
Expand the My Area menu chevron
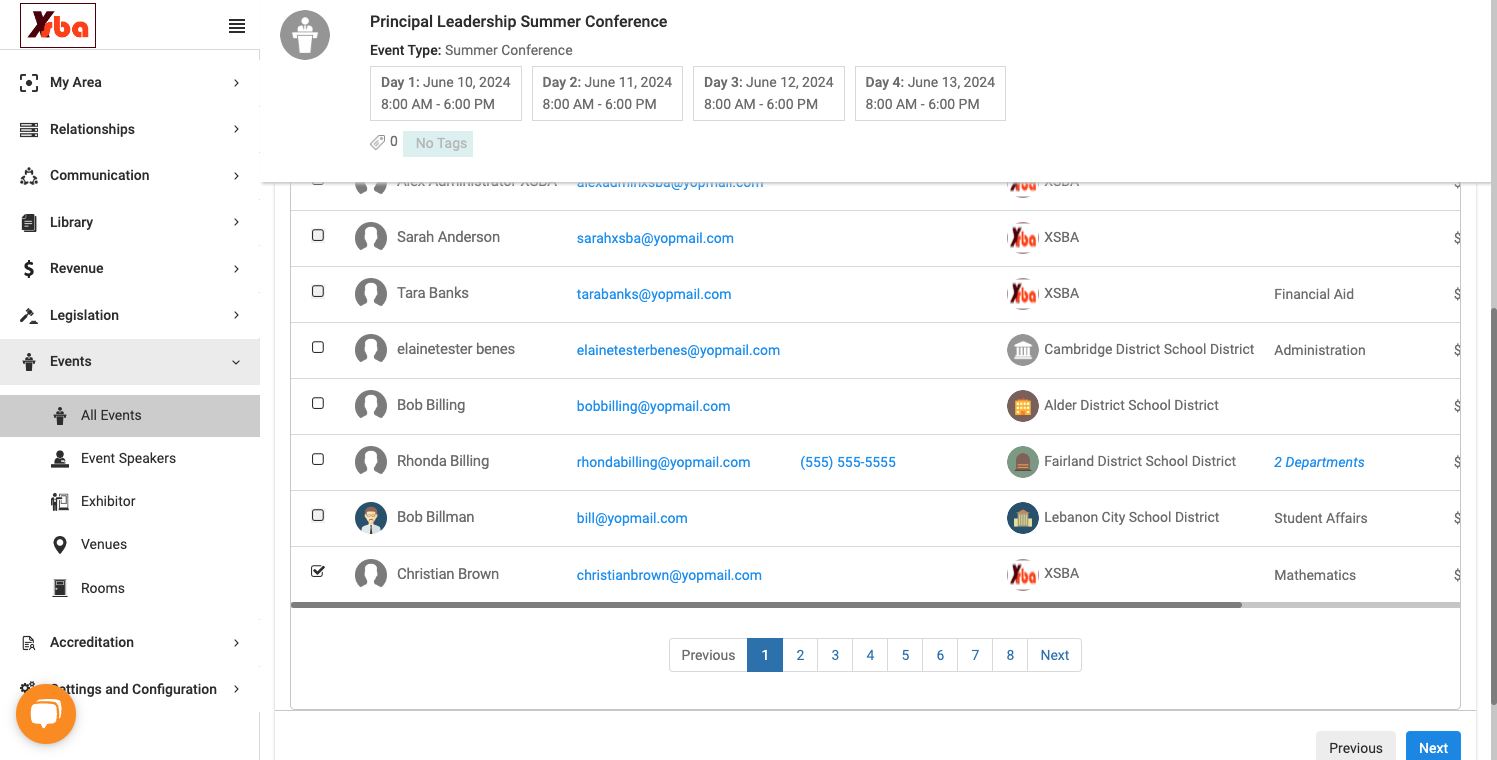click(237, 83)
